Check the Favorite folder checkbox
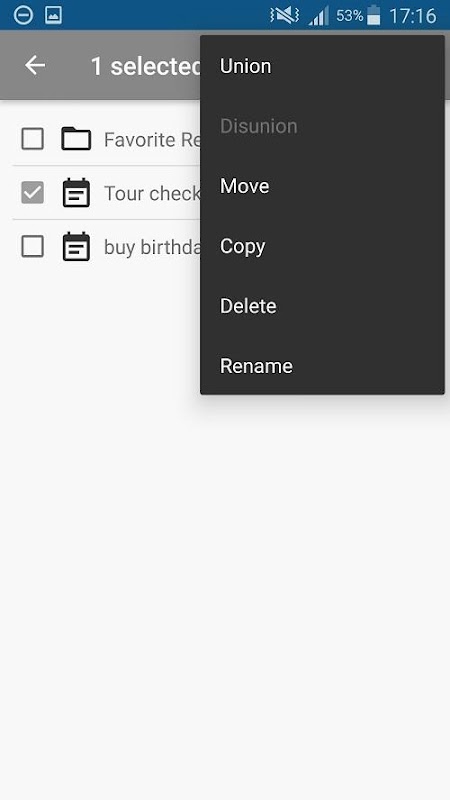Screen dimensions: 450x800 [x=32, y=139]
